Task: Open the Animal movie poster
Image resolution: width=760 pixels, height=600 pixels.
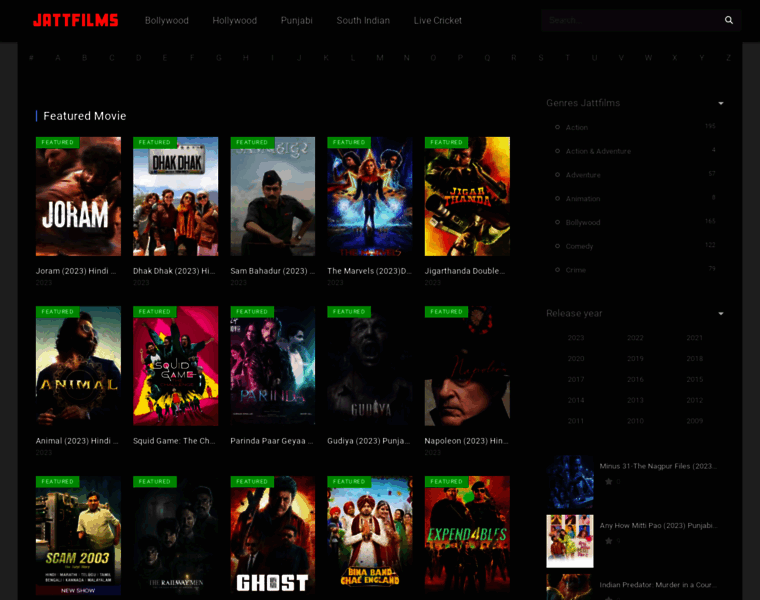Action: pyautogui.click(x=79, y=366)
